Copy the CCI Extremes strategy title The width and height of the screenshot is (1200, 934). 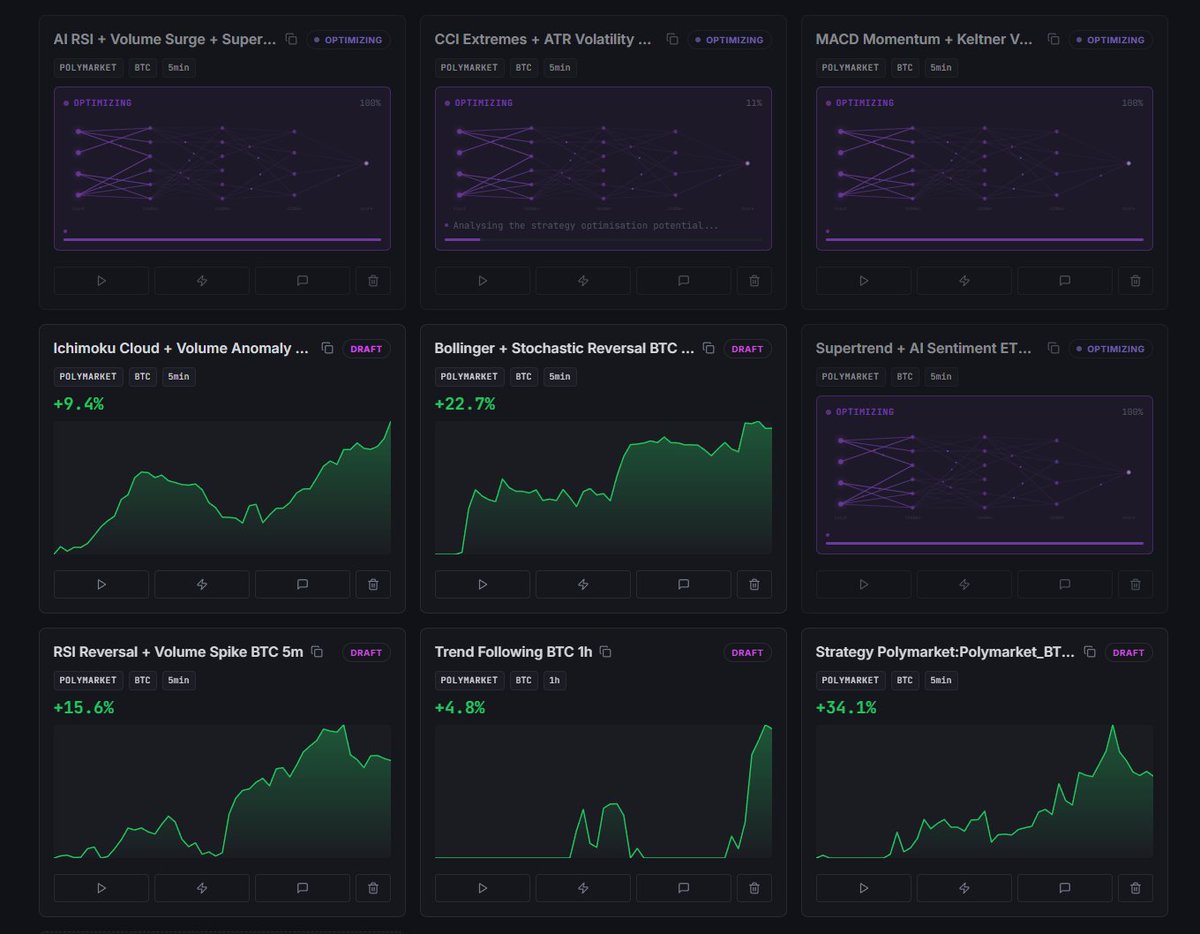(672, 39)
